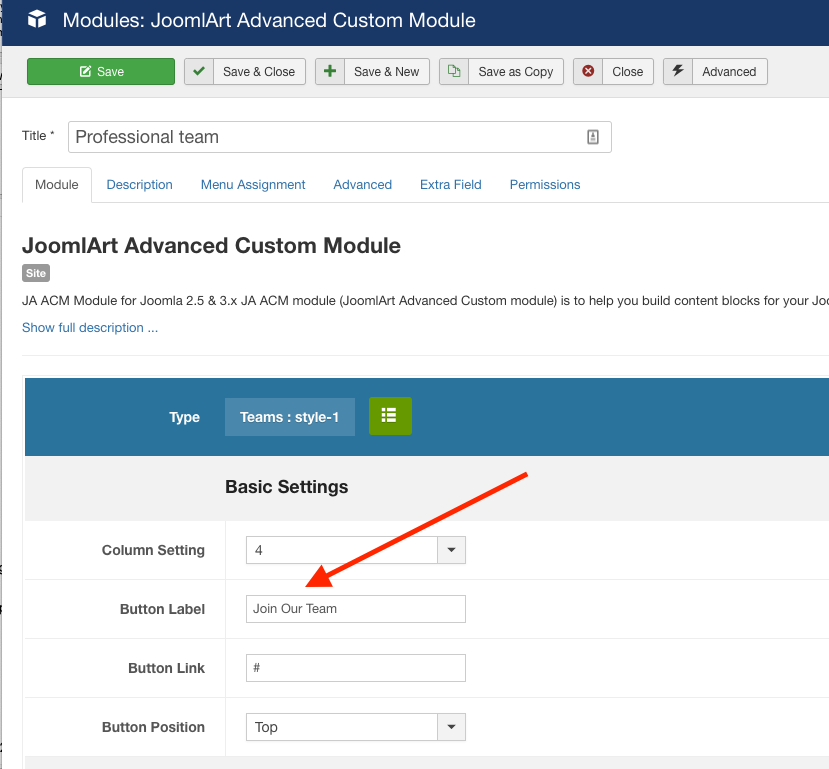Click the Save & Close checkmark icon
This screenshot has width=829, height=769.
(199, 72)
